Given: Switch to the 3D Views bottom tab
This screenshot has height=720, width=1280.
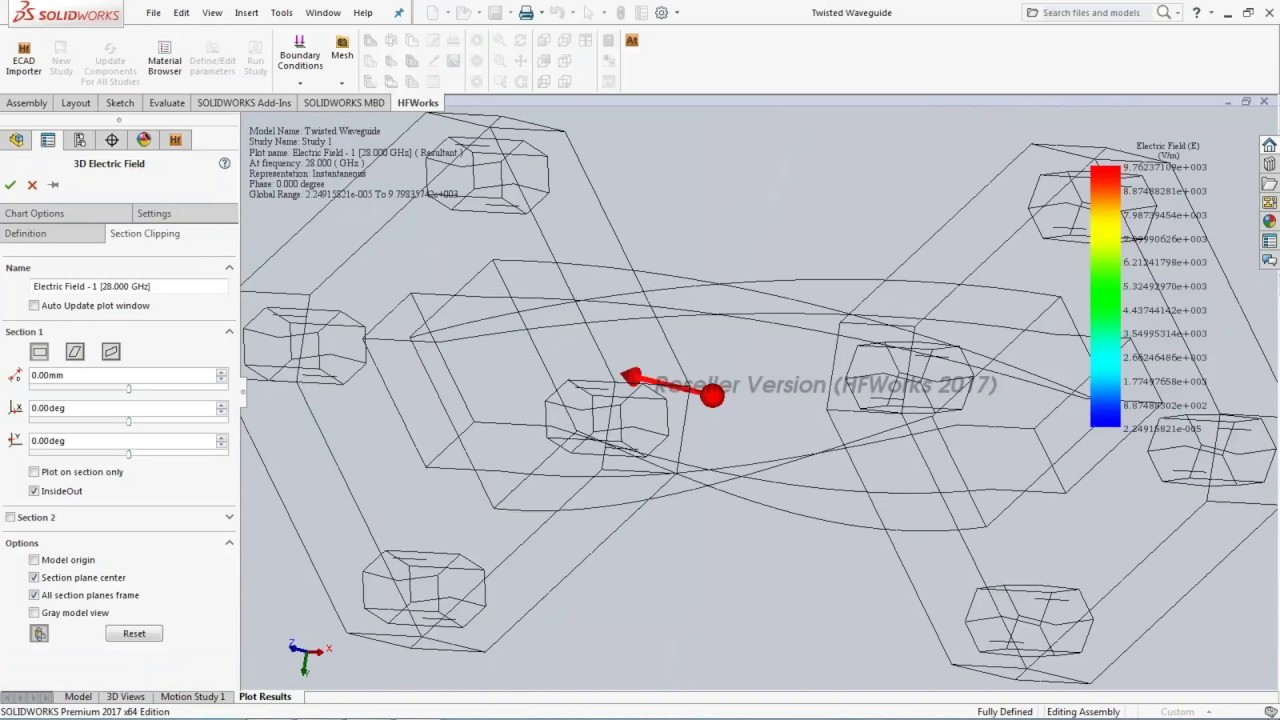Looking at the screenshot, I should tap(126, 697).
